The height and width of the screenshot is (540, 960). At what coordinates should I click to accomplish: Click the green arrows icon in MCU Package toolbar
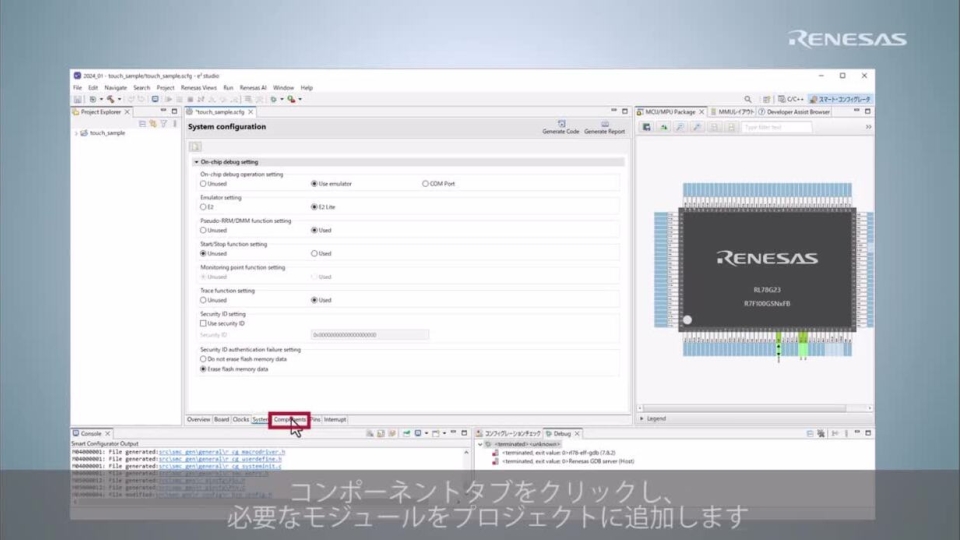663,127
